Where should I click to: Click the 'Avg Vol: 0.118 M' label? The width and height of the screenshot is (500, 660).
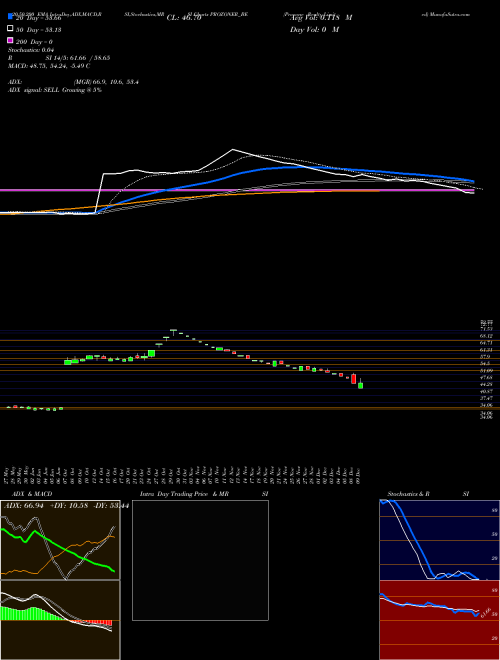[321, 18]
